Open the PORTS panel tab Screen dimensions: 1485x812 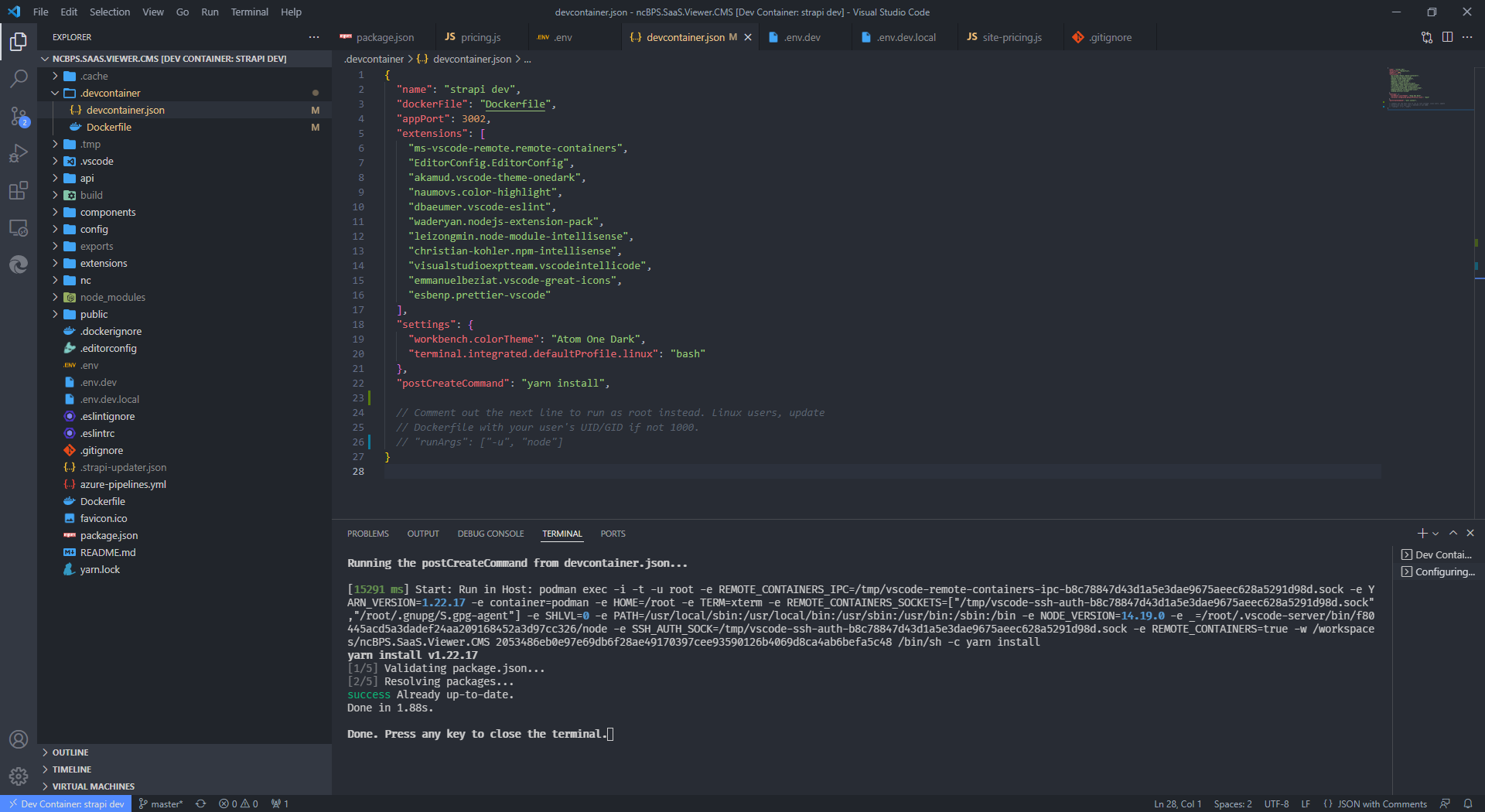click(613, 534)
